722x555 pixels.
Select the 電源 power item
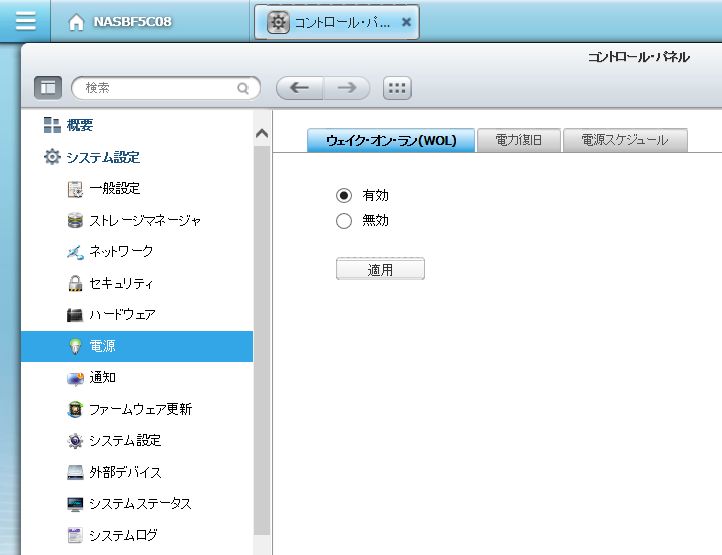[137, 346]
